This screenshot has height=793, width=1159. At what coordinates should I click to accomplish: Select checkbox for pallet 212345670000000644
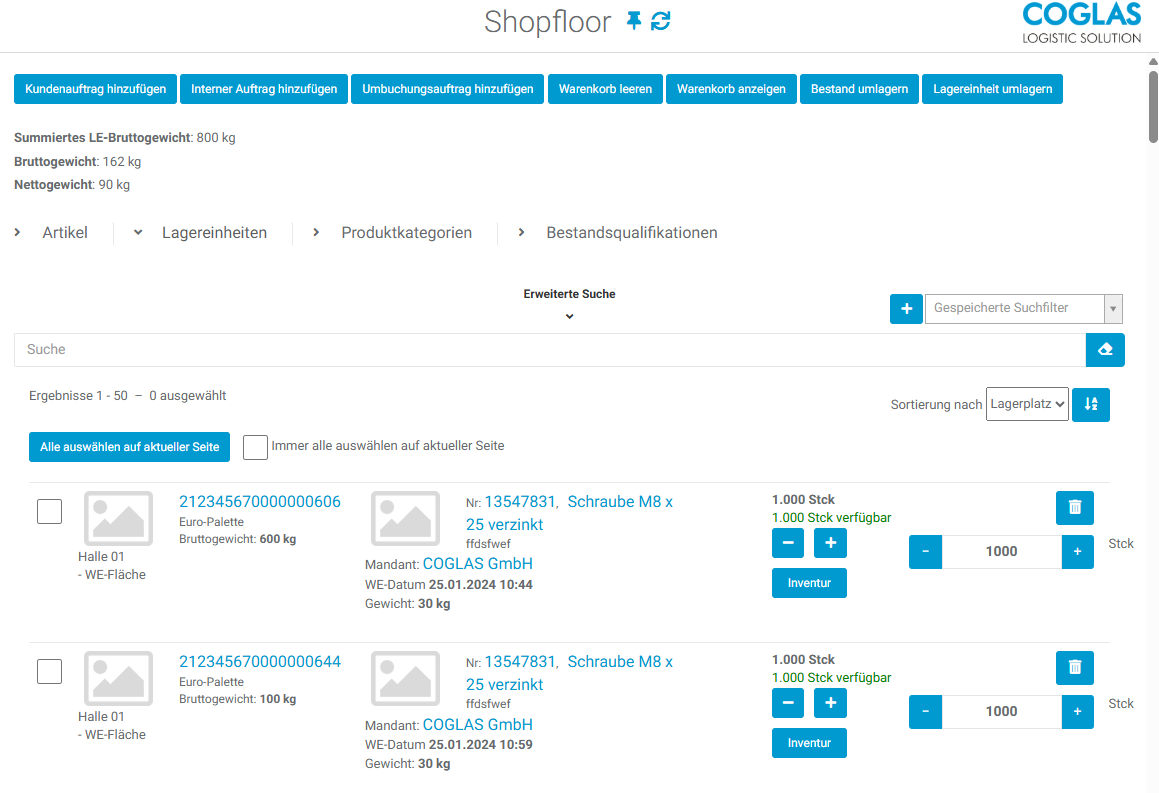point(49,672)
